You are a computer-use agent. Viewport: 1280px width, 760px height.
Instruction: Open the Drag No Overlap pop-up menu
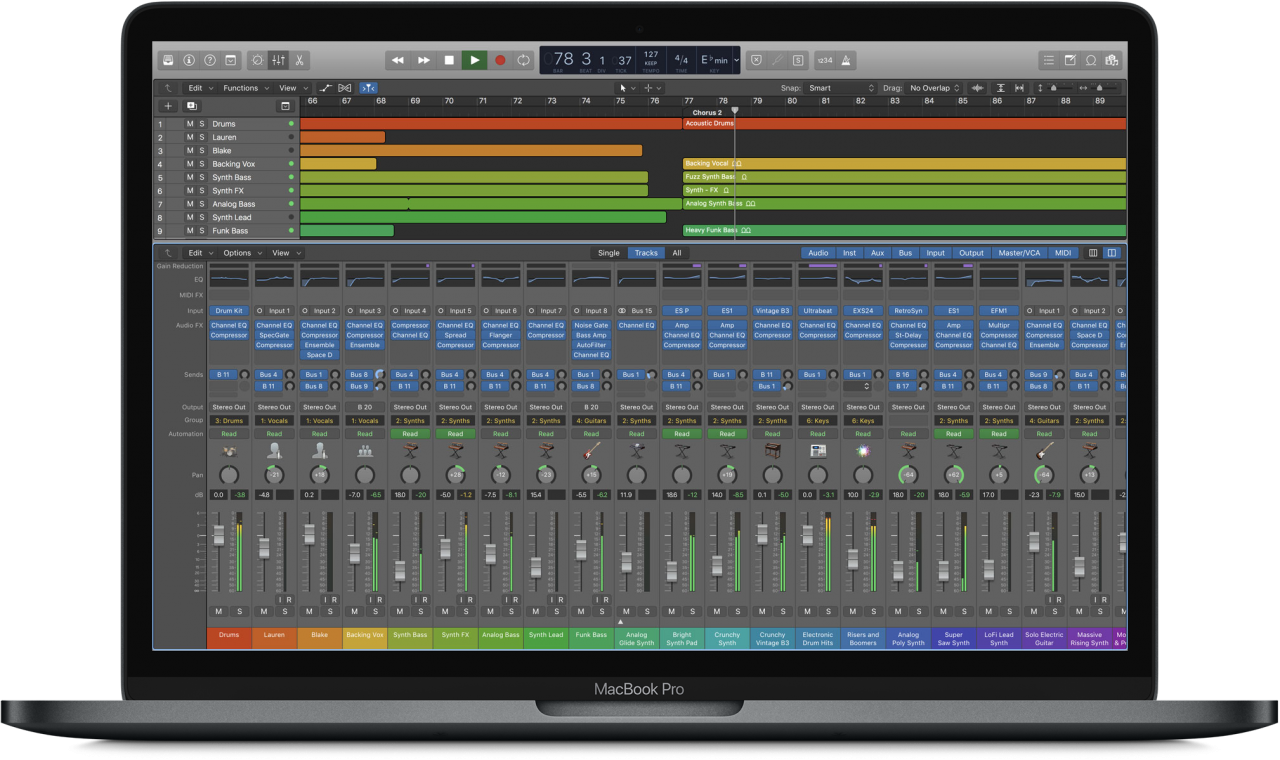pyautogui.click(x=934, y=88)
